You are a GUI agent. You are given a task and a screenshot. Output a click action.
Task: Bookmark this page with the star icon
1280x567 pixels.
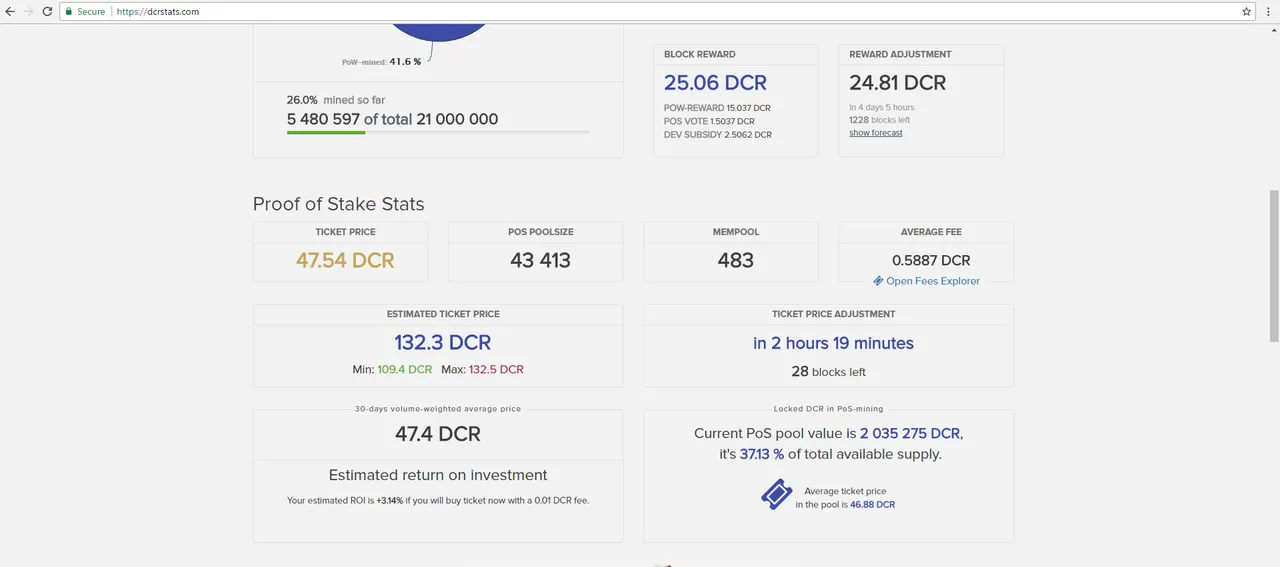coord(1246,11)
